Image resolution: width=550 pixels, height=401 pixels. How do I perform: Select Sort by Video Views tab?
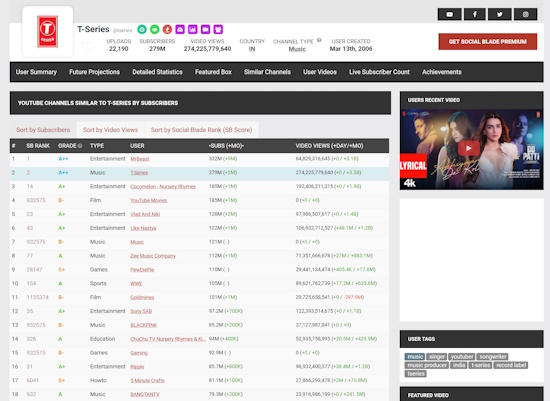[110, 130]
